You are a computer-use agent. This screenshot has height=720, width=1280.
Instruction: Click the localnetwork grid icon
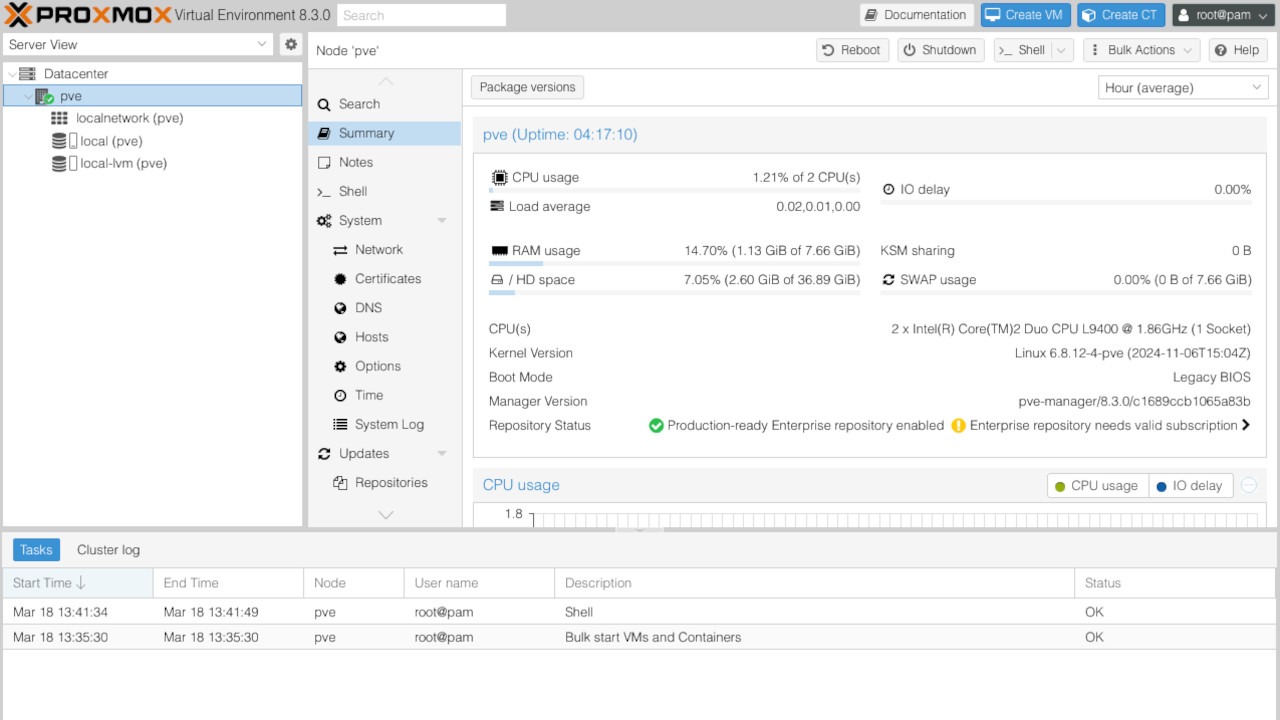tap(60, 118)
